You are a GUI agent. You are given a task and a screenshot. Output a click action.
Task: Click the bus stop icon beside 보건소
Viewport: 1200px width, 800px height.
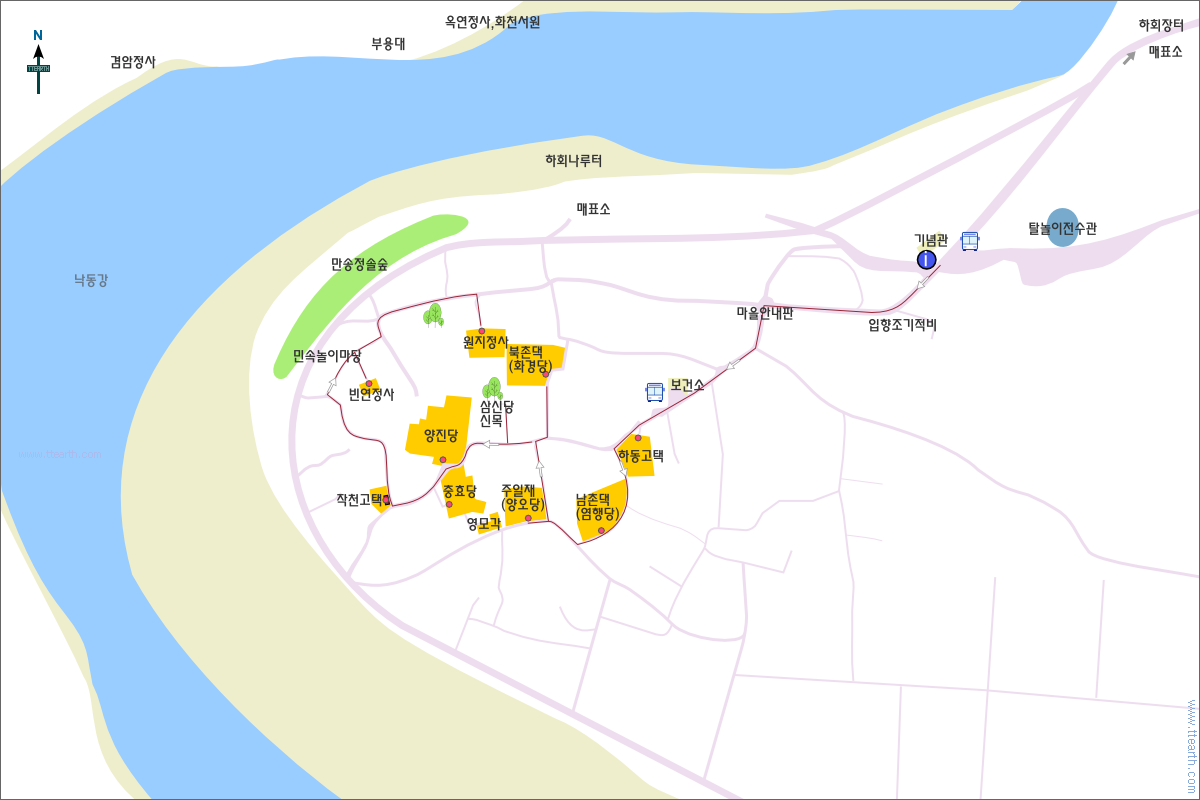[655, 392]
